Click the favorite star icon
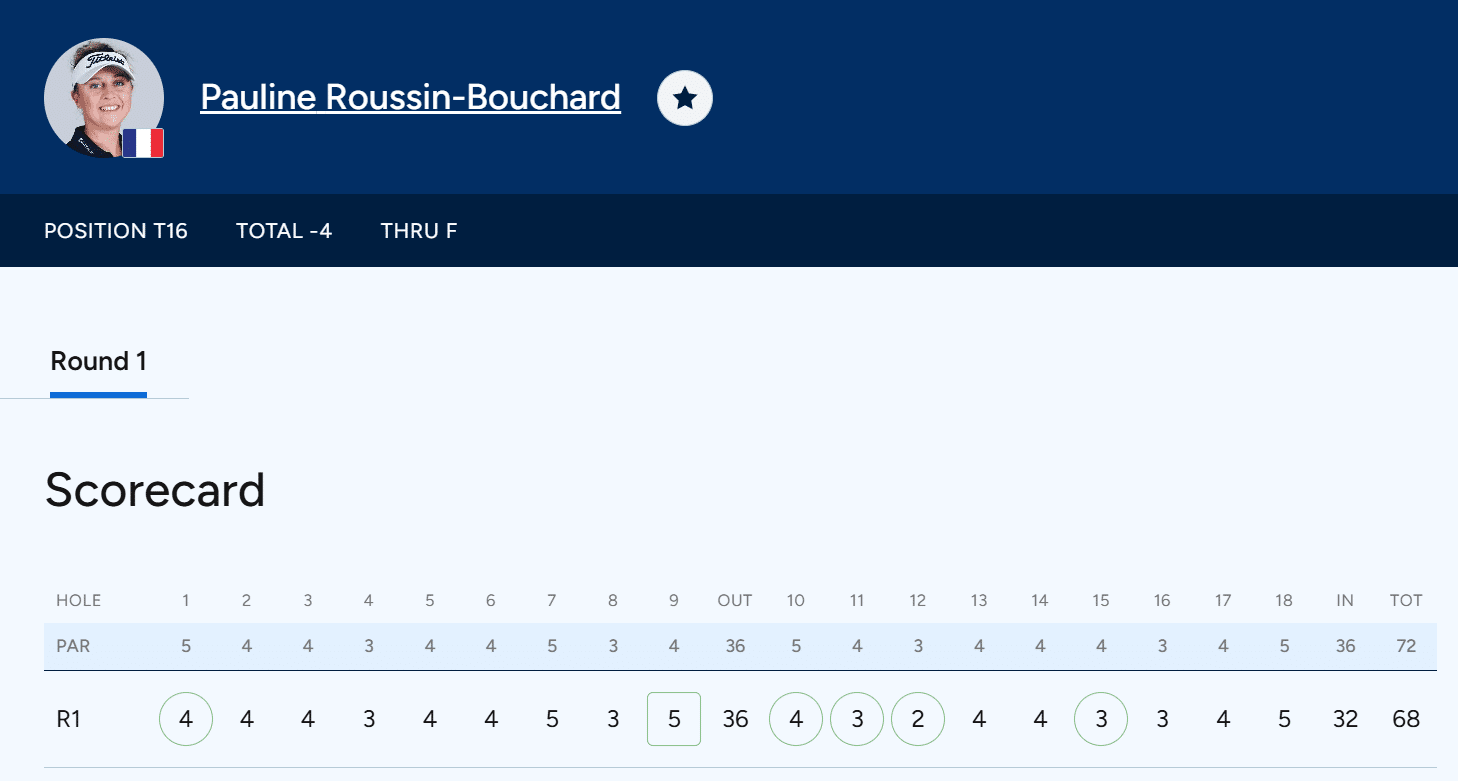 [x=684, y=98]
